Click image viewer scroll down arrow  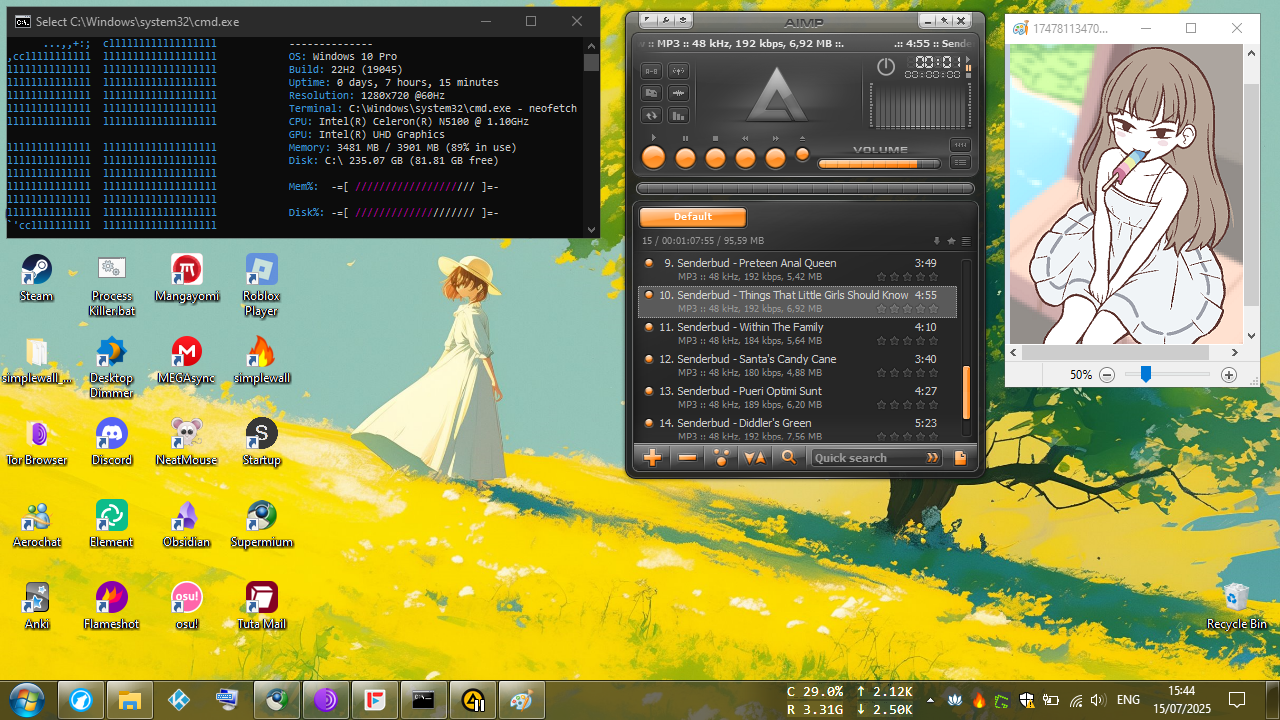coord(1251,336)
